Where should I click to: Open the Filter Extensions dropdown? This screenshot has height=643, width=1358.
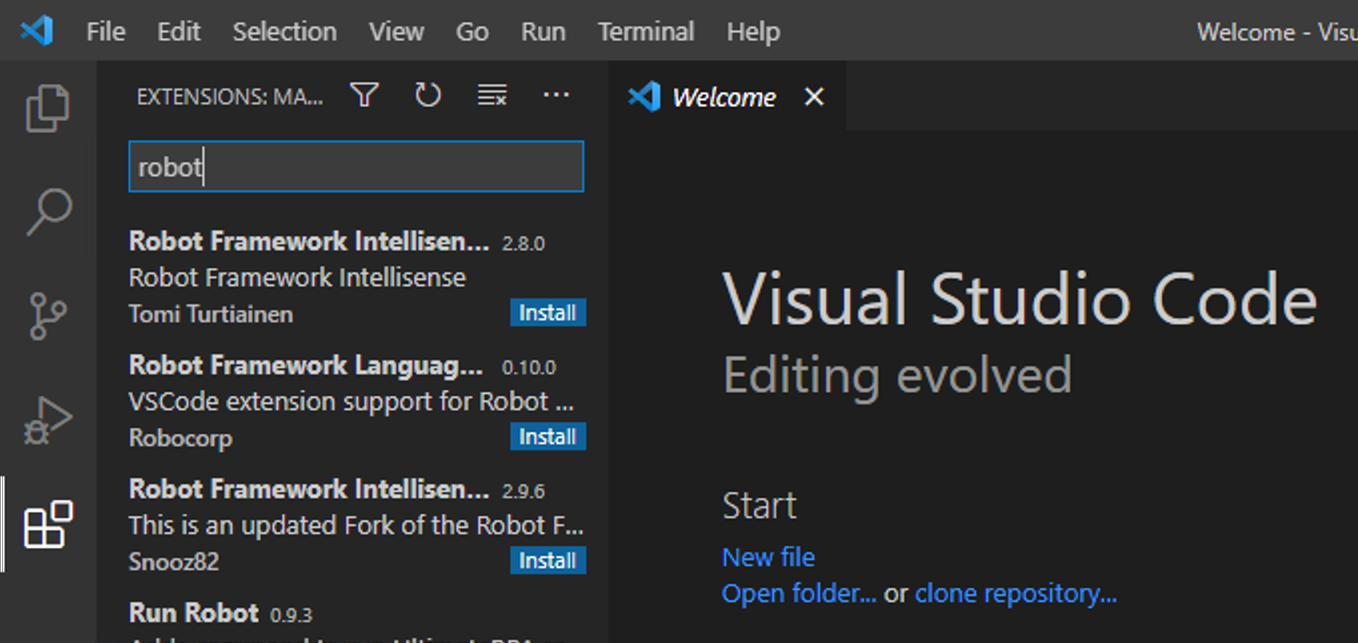[x=364, y=95]
